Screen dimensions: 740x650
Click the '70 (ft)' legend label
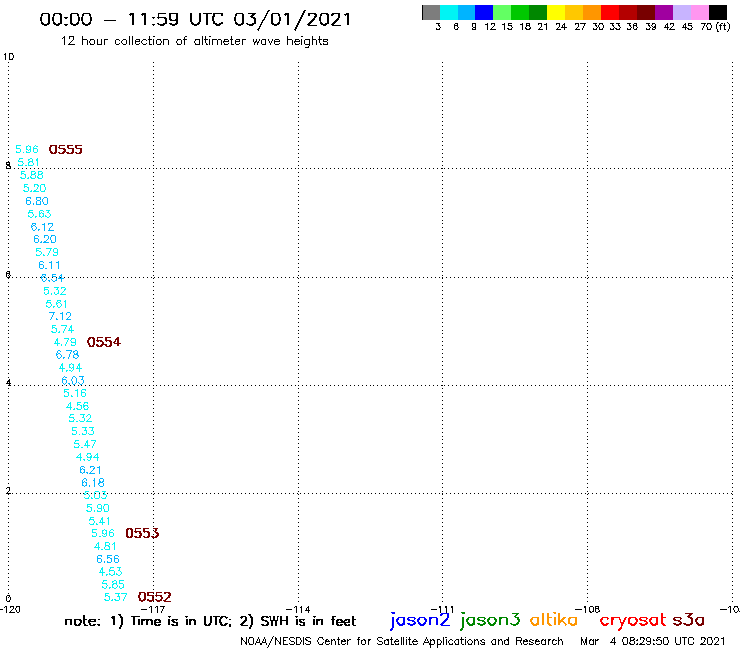pyautogui.click(x=715, y=27)
